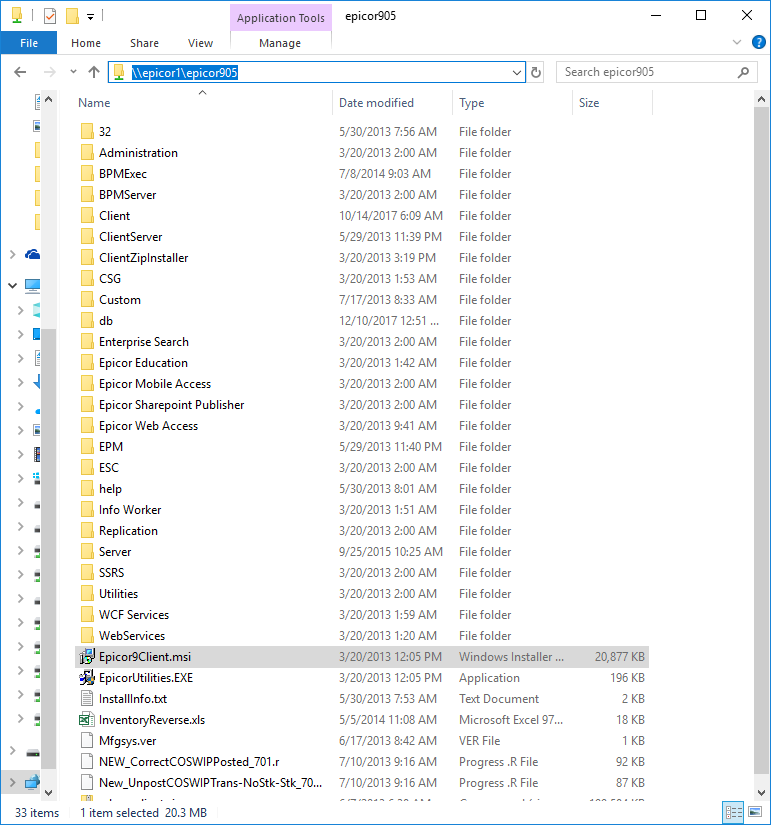This screenshot has height=825, width=771.
Task: Switch to large thumbnails view layout
Action: click(755, 812)
